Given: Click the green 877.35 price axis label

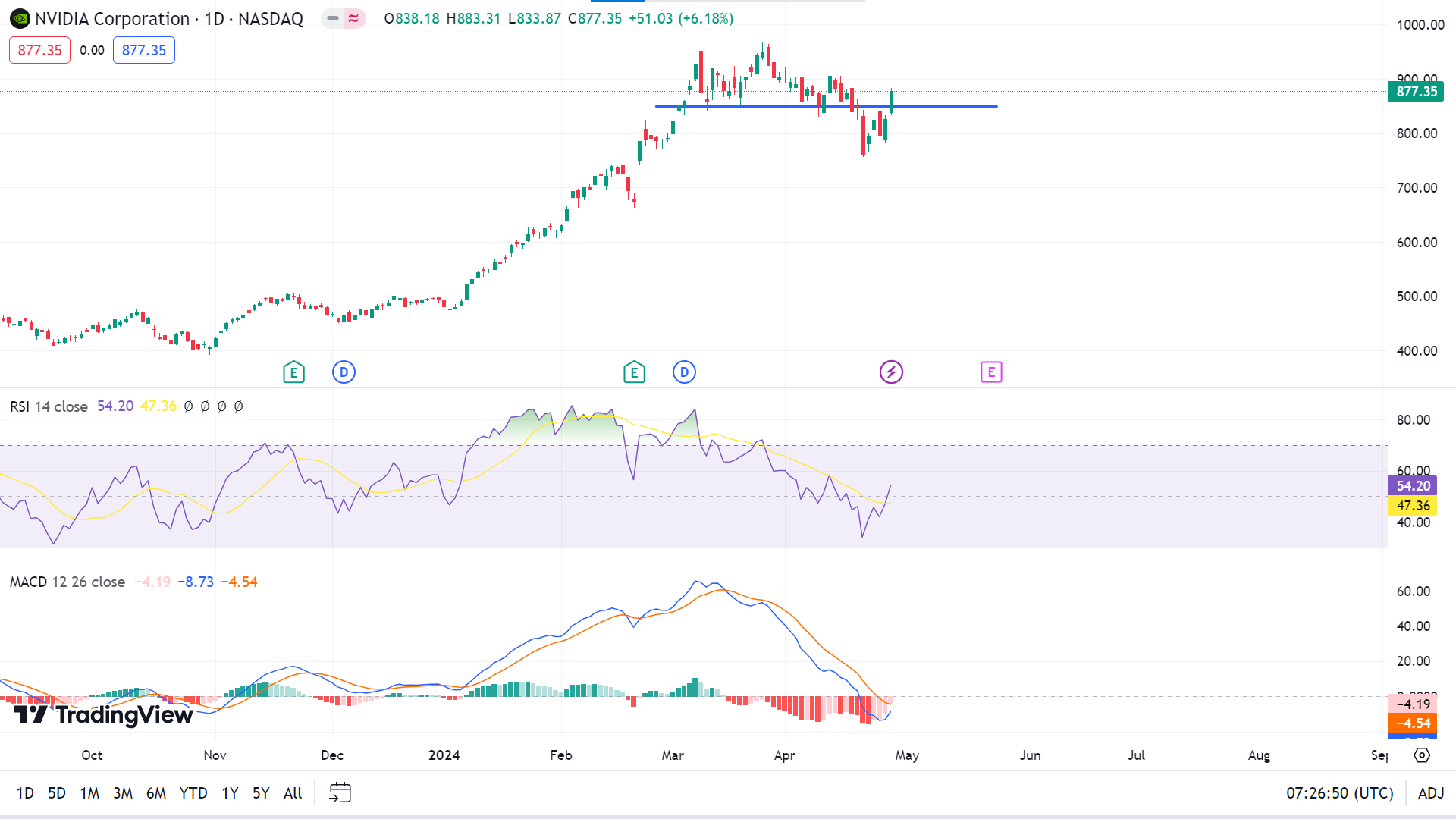Looking at the screenshot, I should (1416, 92).
